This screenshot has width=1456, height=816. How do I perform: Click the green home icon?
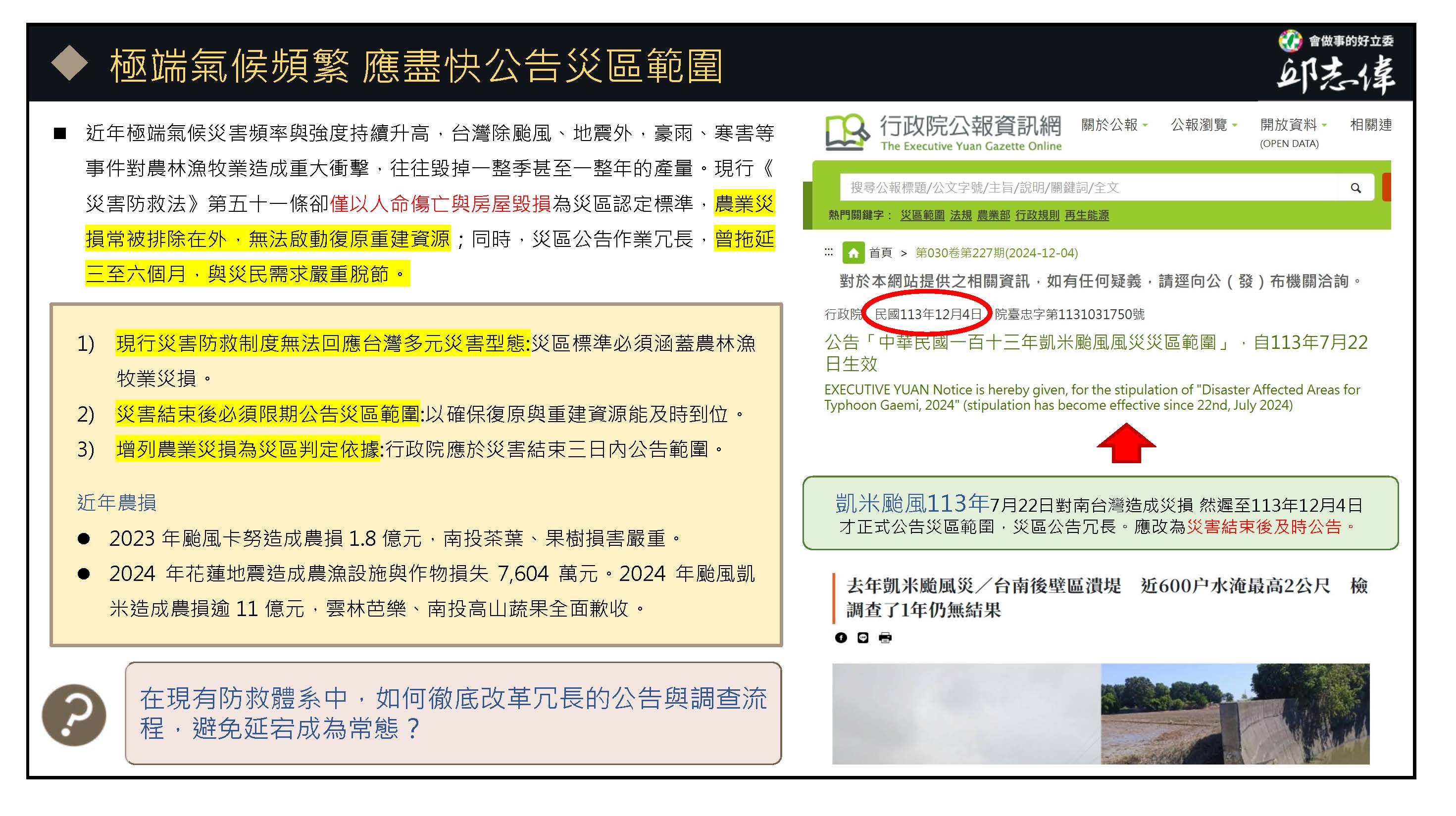[x=853, y=252]
